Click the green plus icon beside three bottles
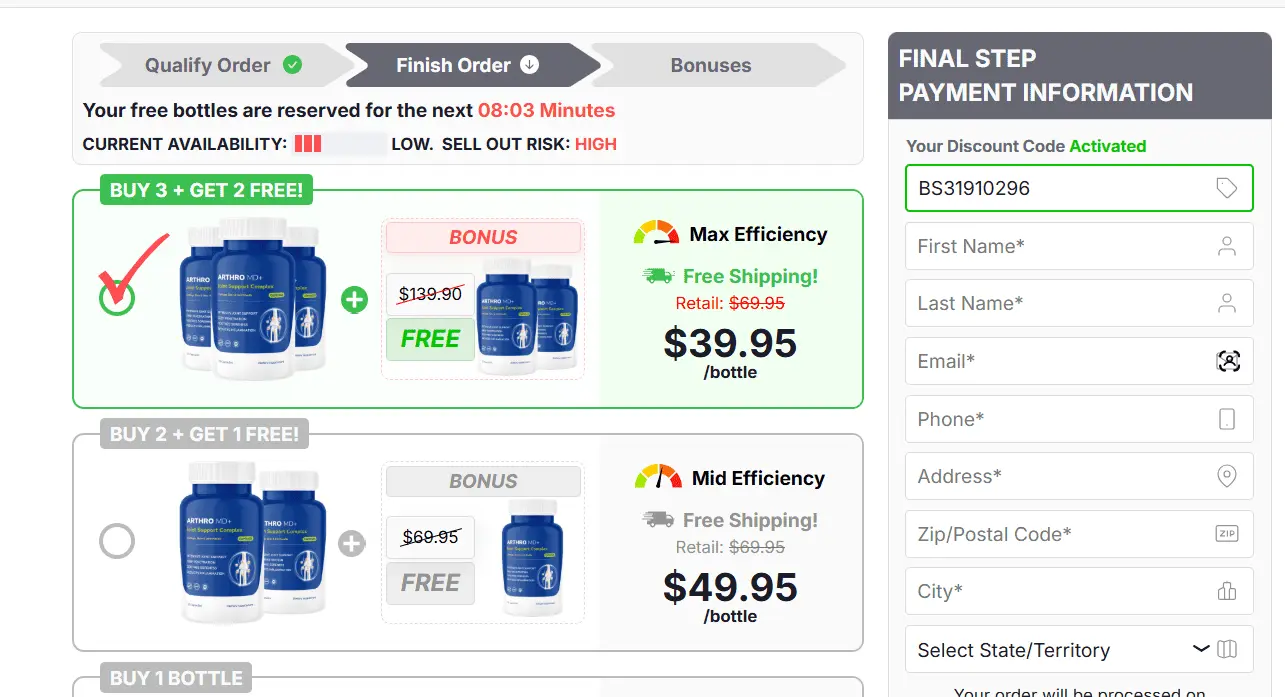Screen dimensions: 1285x697 pos(355,299)
